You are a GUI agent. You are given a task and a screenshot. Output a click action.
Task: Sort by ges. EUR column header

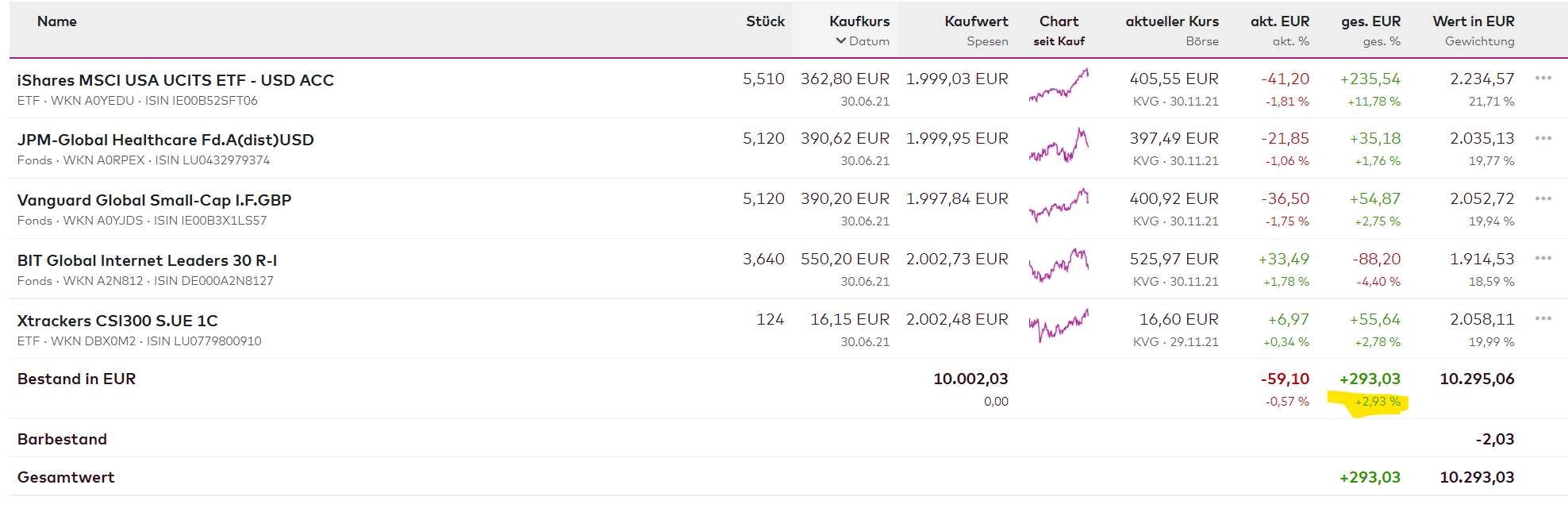1370,21
